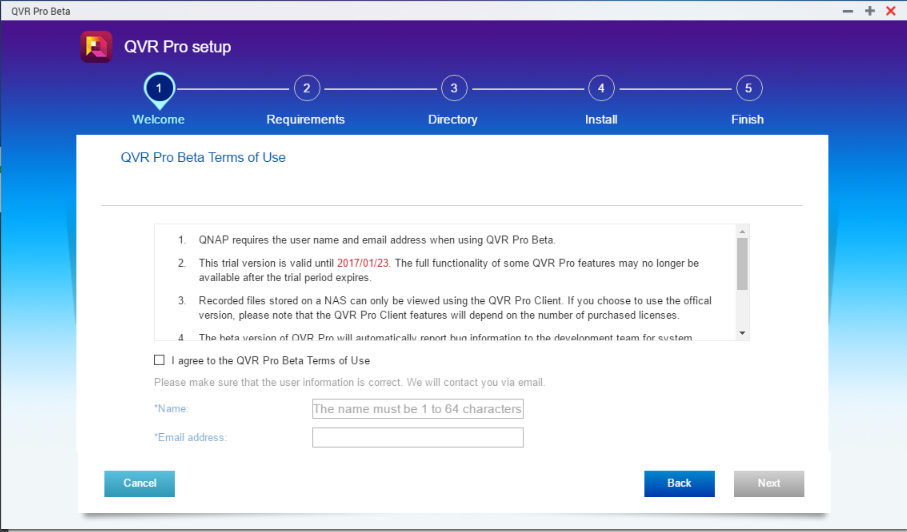Screen dimensions: 907x532
Task: Focus the Name input field
Action: coord(418,409)
